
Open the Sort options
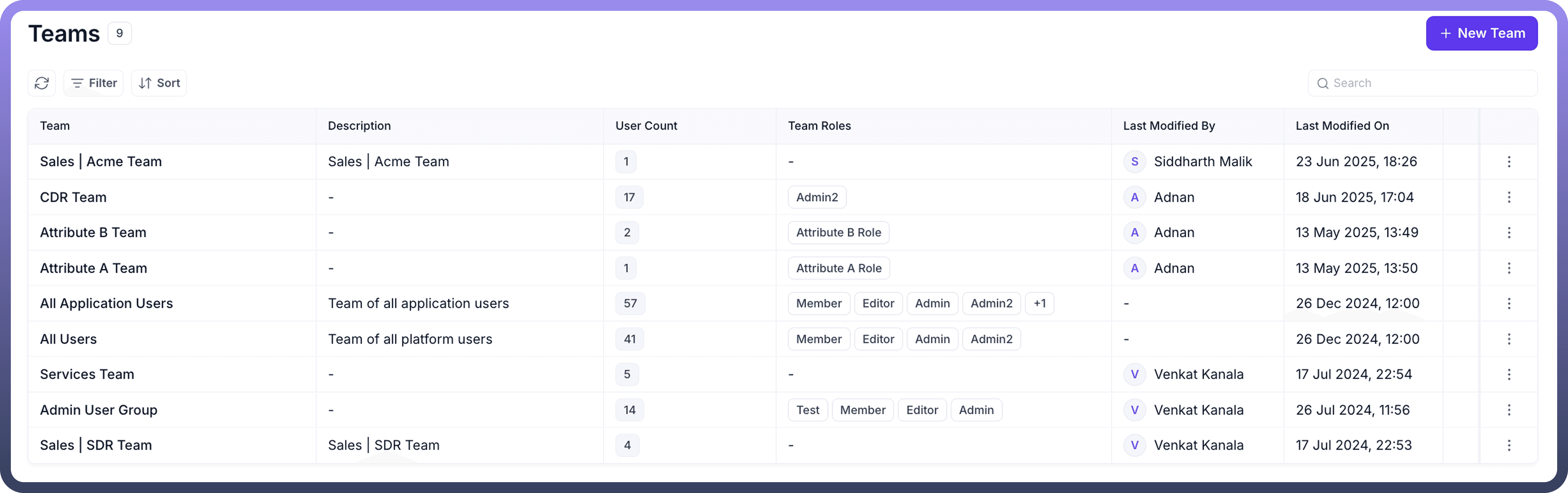click(159, 83)
